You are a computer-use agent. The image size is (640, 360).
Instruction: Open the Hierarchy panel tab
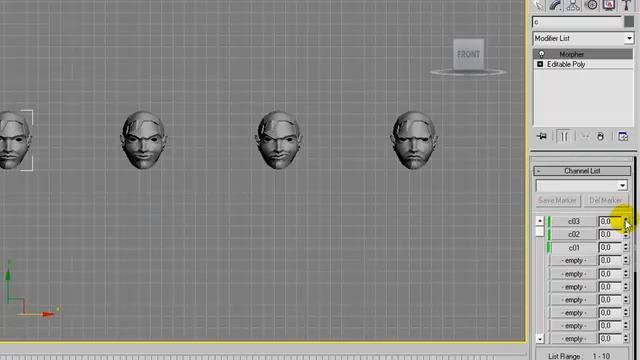(x=573, y=5)
